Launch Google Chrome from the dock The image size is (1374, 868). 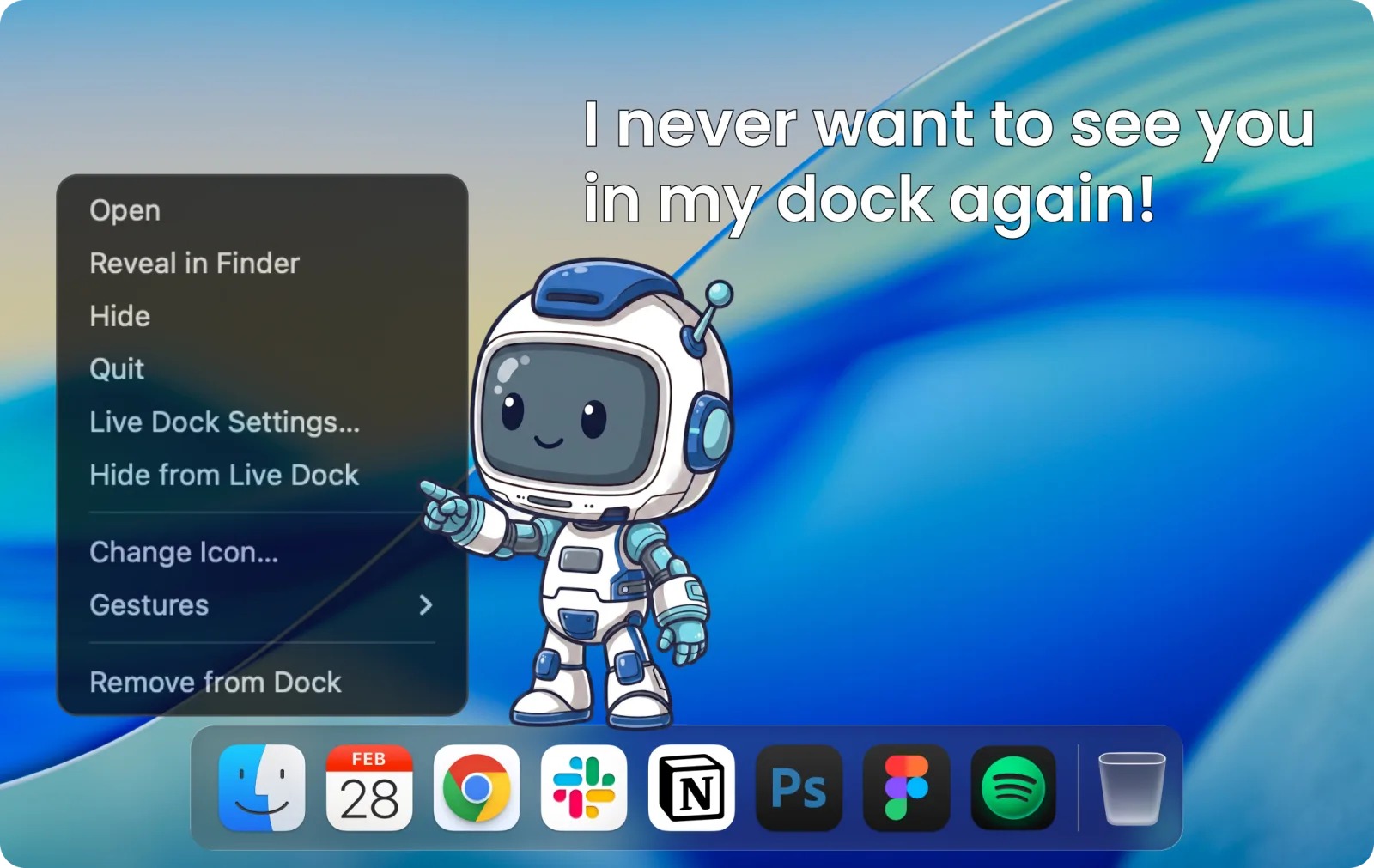coord(477,788)
